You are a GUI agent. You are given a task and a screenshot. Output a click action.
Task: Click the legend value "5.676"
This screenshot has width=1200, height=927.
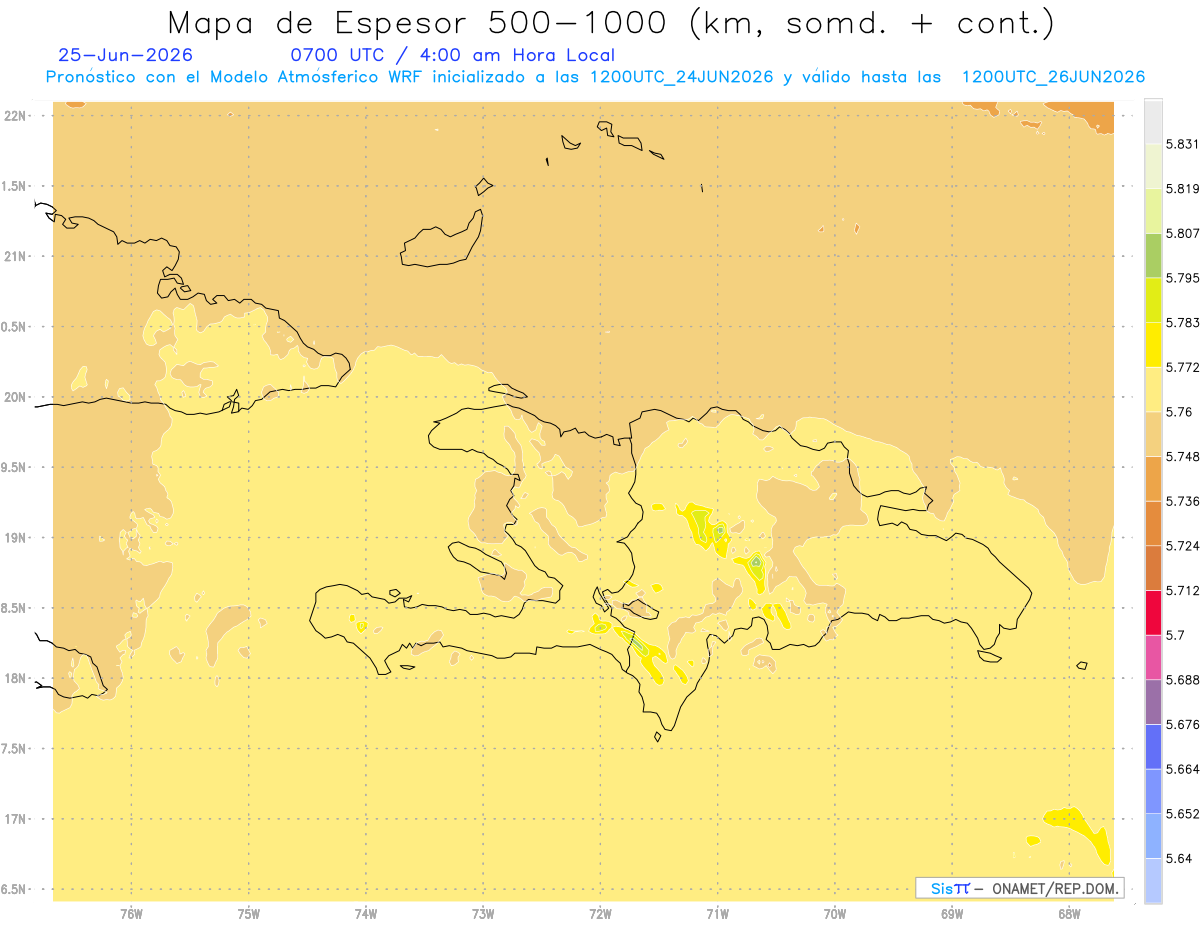1182,725
